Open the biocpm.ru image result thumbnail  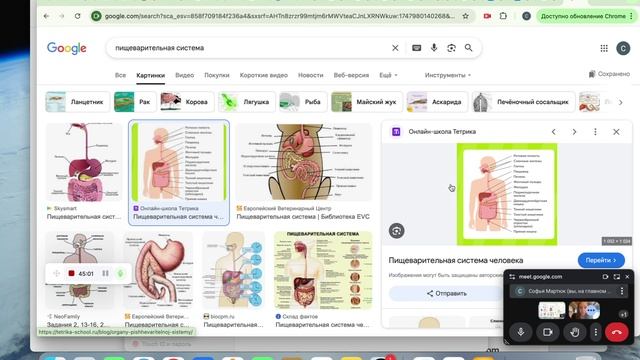click(x=233, y=270)
